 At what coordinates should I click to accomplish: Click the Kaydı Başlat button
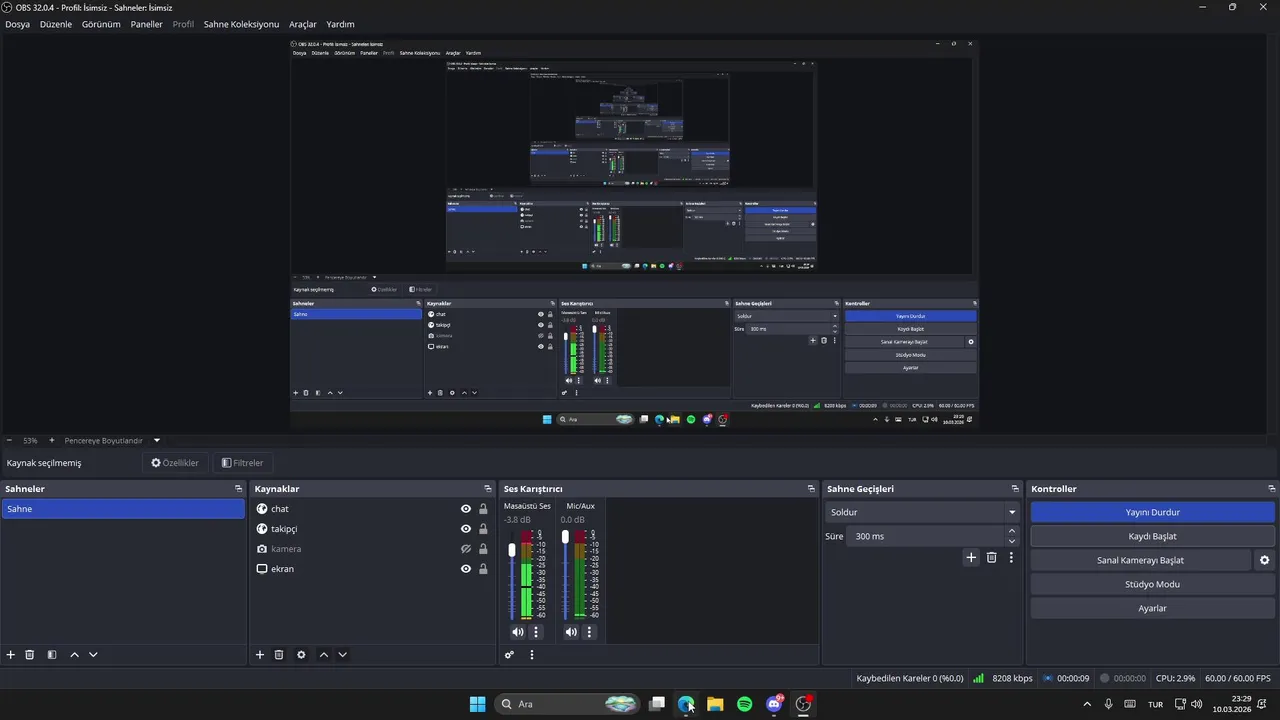(1153, 536)
